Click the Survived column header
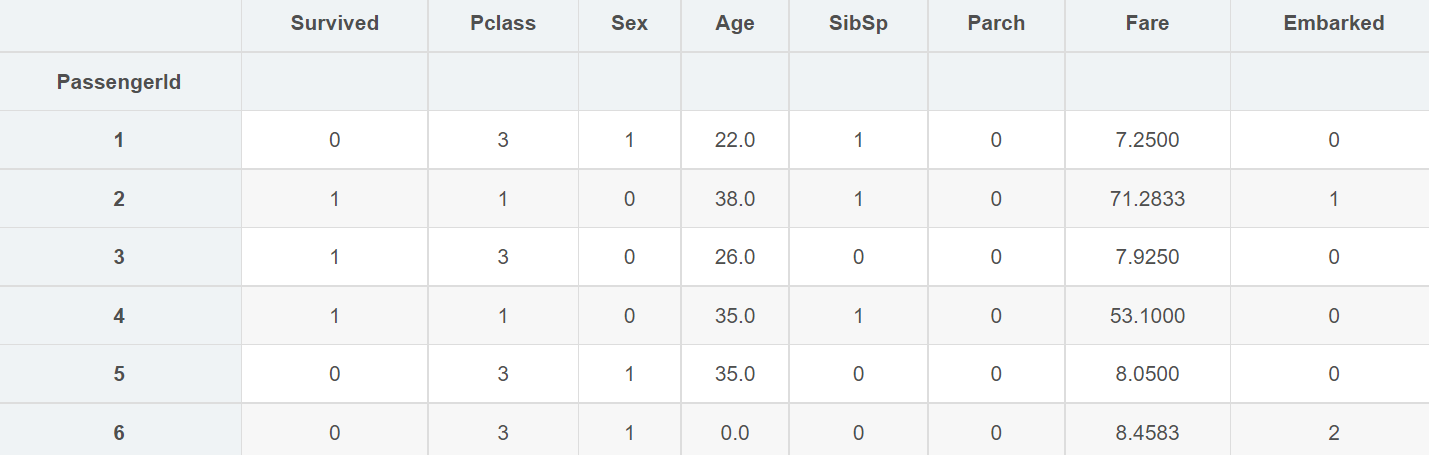 (334, 24)
